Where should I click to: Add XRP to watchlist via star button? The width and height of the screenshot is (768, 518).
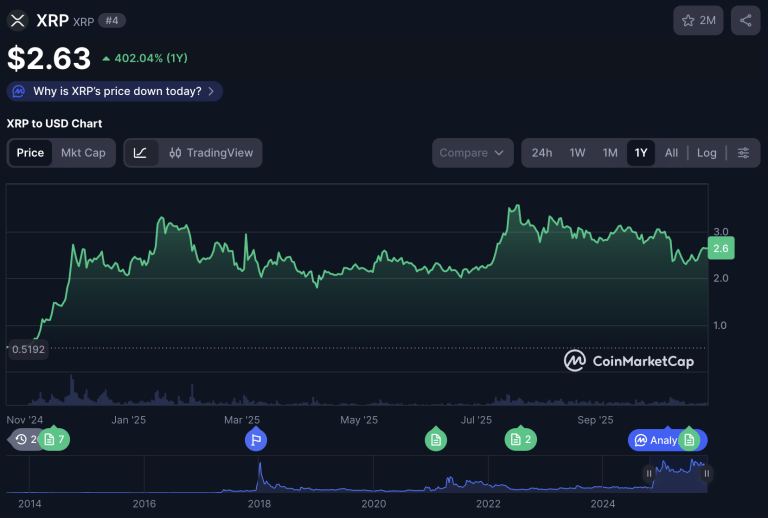[698, 20]
